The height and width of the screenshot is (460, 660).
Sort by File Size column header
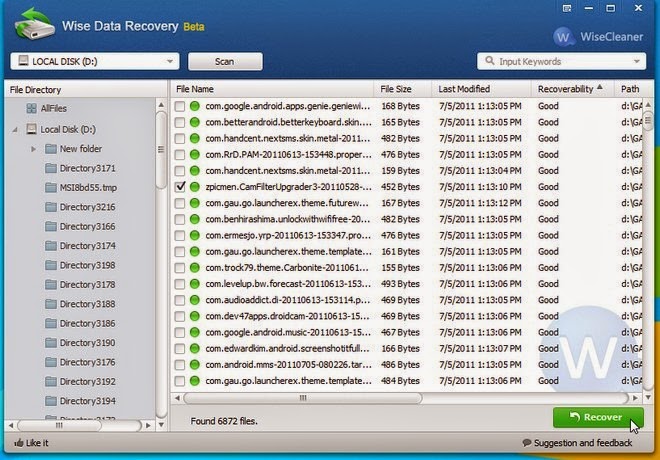click(403, 89)
